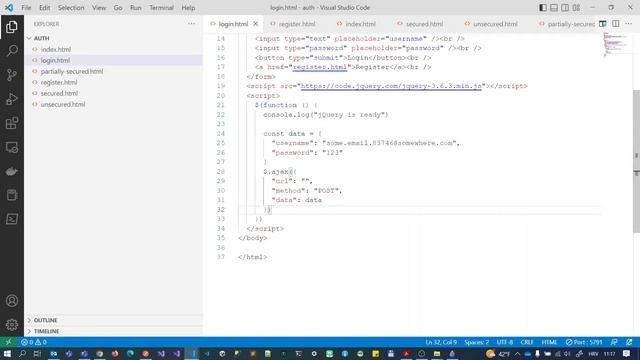Click the remote window indicator in status bar
This screenshot has height=360, width=640.
pyautogui.click(x=8, y=342)
